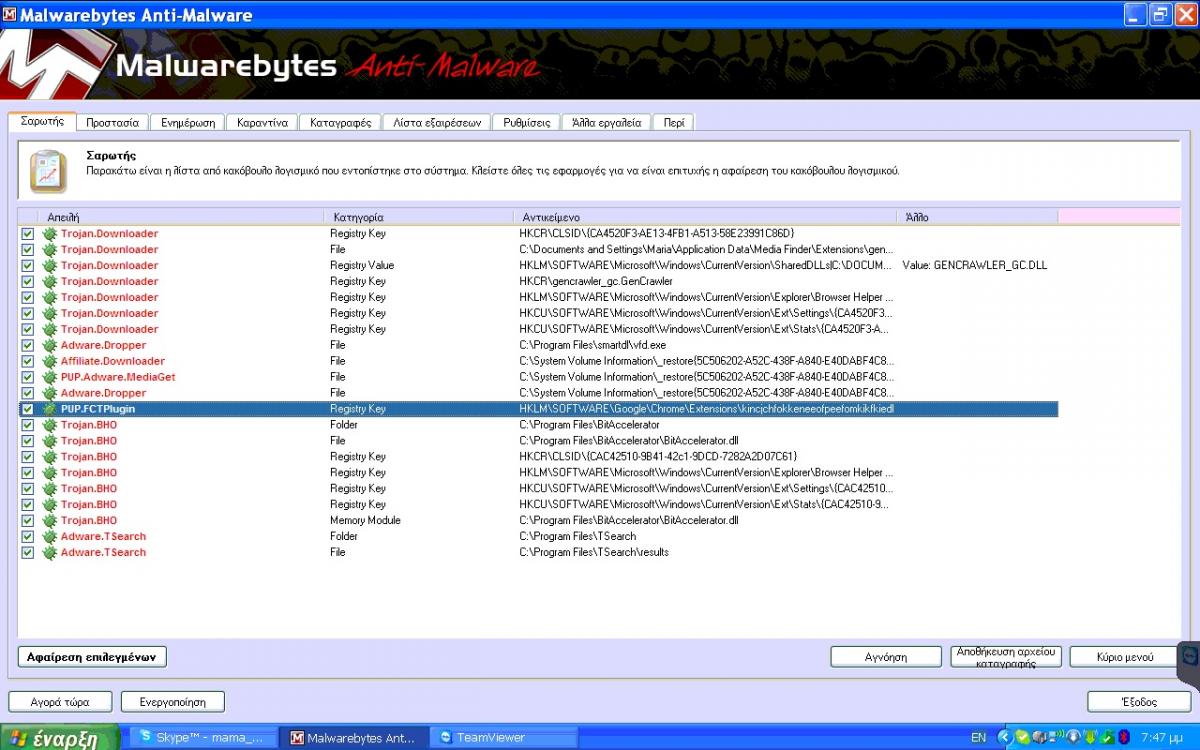Click the bug icon of Adware.TSearch File row
Viewport: 1200px width, 750px height.
pyautogui.click(x=50, y=552)
